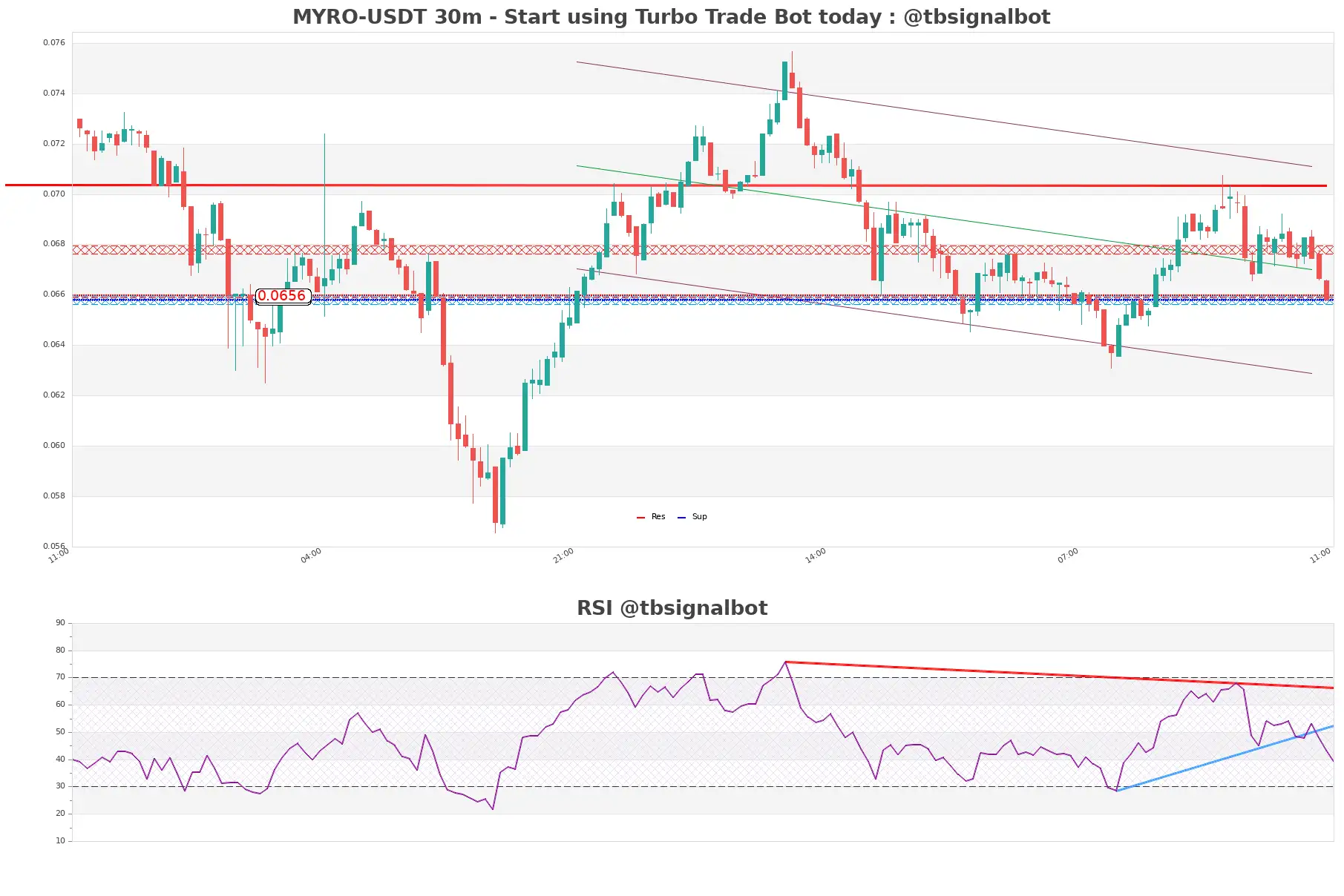Image resolution: width=1344 pixels, height=896 pixels.
Task: Click the 21:00 time axis label
Action: [563, 556]
